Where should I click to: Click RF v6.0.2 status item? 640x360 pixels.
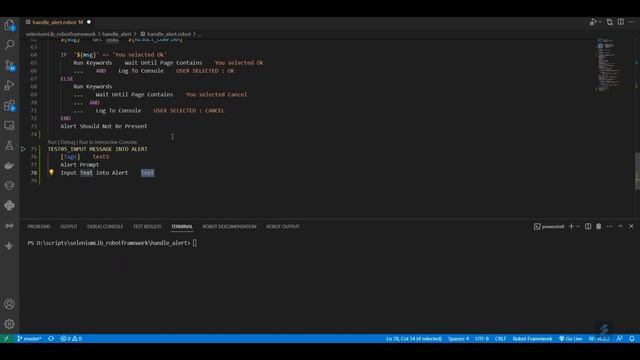tap(598, 339)
